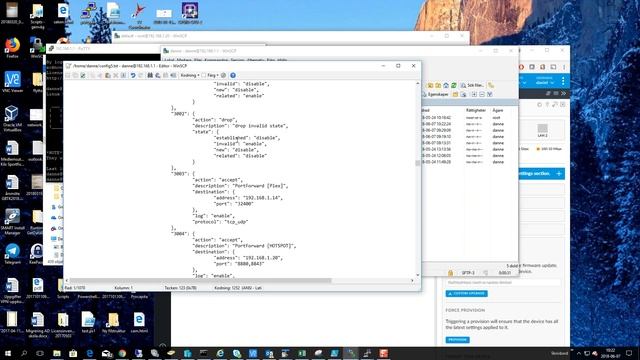Click the "192.168.1.14" address value in the editor
The height and width of the screenshot is (360, 640).
click(x=262, y=198)
